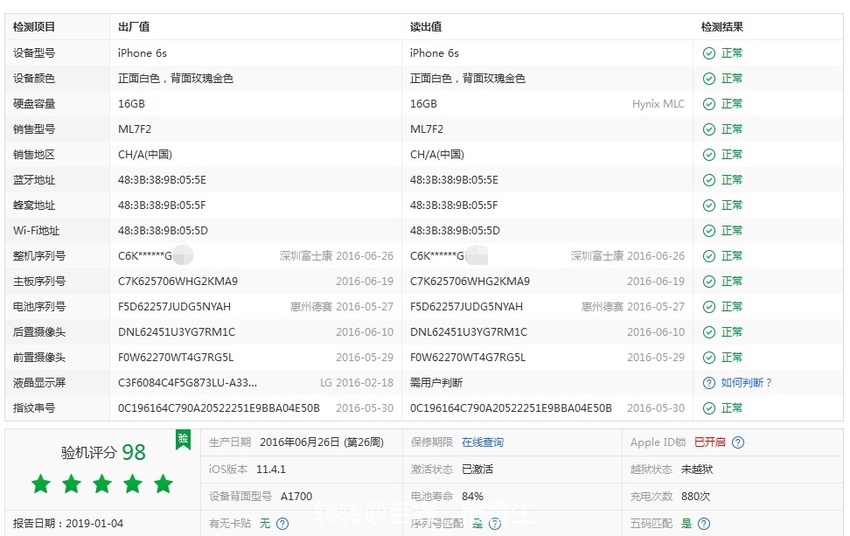850x536 pixels.
Task: Click the five-star rating under 验机评分
Action: 102,484
